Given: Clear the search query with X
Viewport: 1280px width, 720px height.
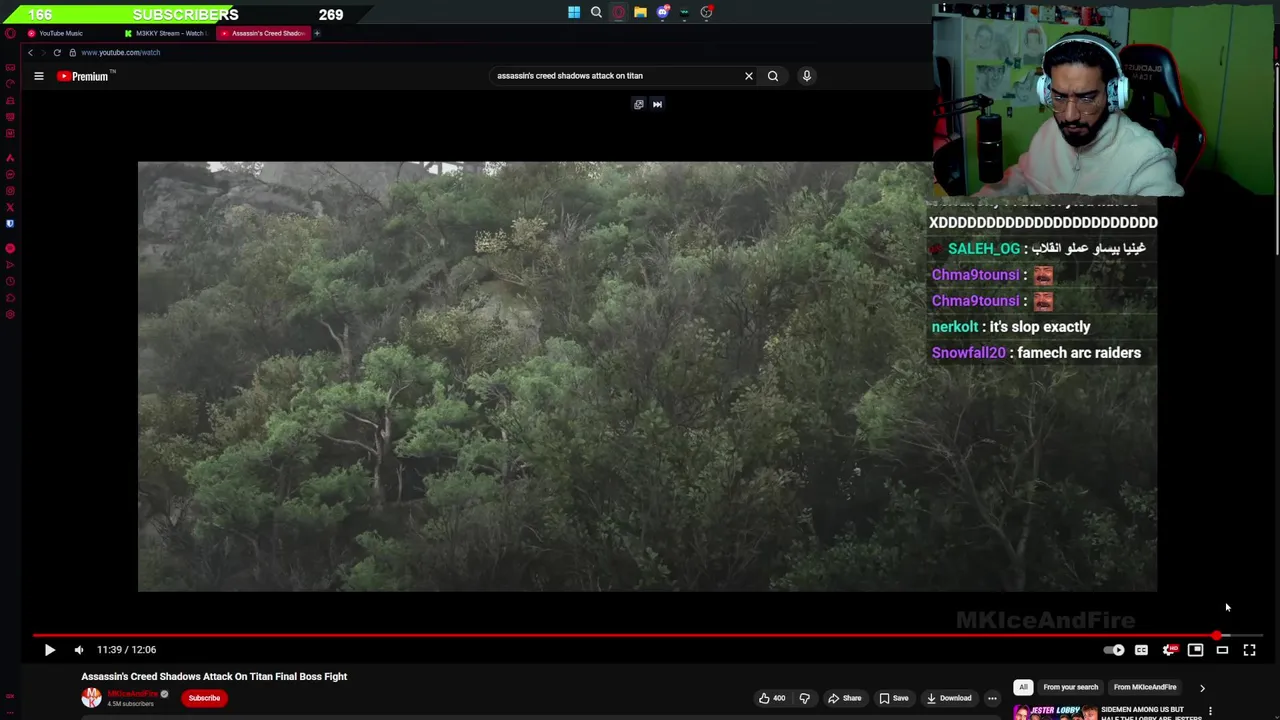Looking at the screenshot, I should 748,76.
